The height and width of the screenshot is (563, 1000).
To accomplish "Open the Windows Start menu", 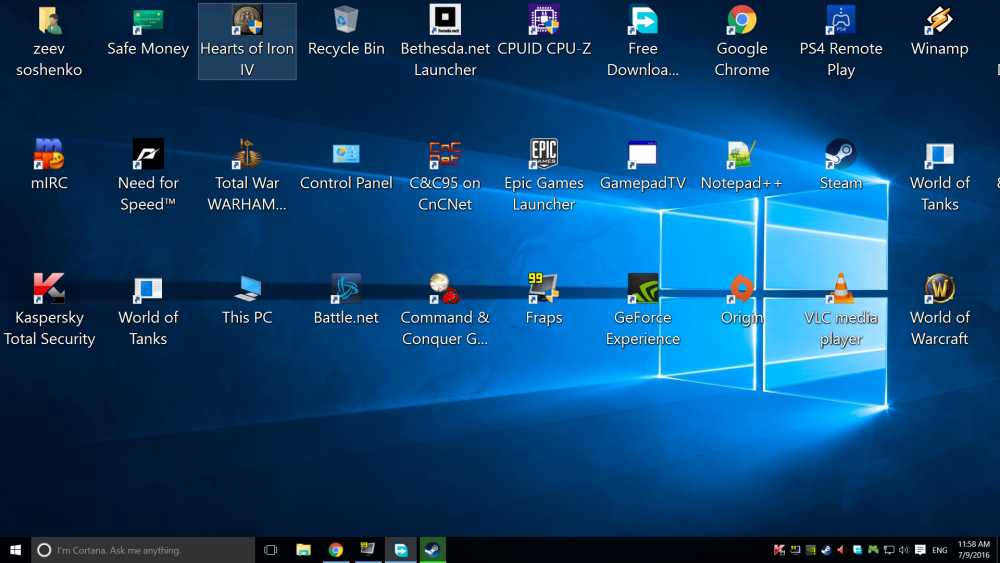I will [15, 550].
